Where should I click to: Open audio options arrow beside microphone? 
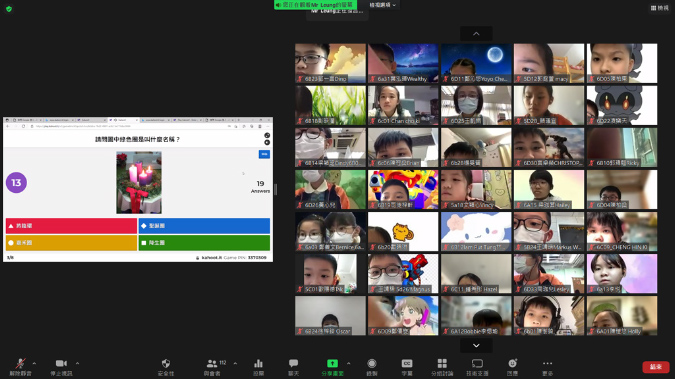tap(34, 363)
